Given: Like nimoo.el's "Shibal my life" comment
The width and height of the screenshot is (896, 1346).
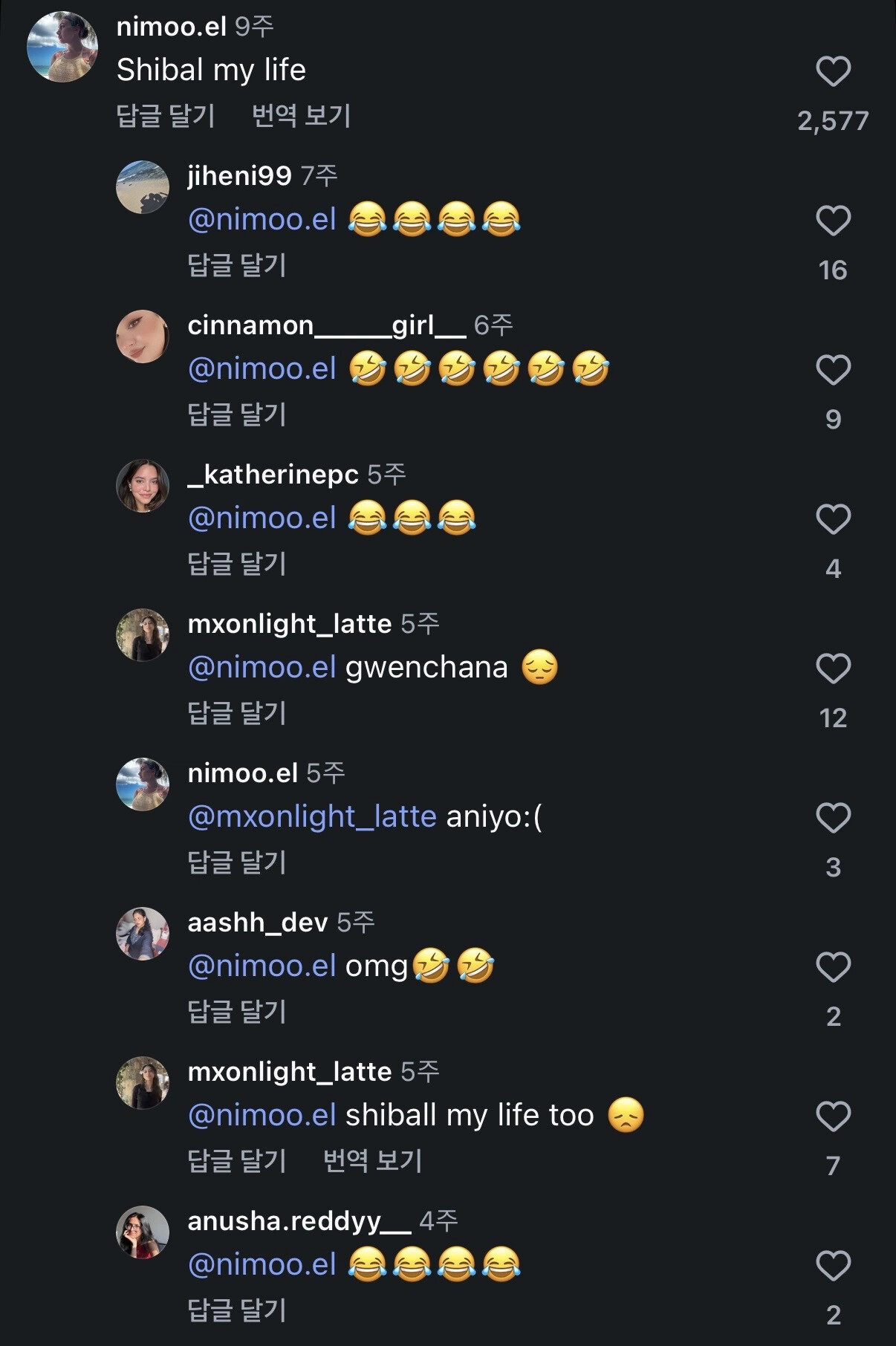Looking at the screenshot, I should [x=833, y=71].
